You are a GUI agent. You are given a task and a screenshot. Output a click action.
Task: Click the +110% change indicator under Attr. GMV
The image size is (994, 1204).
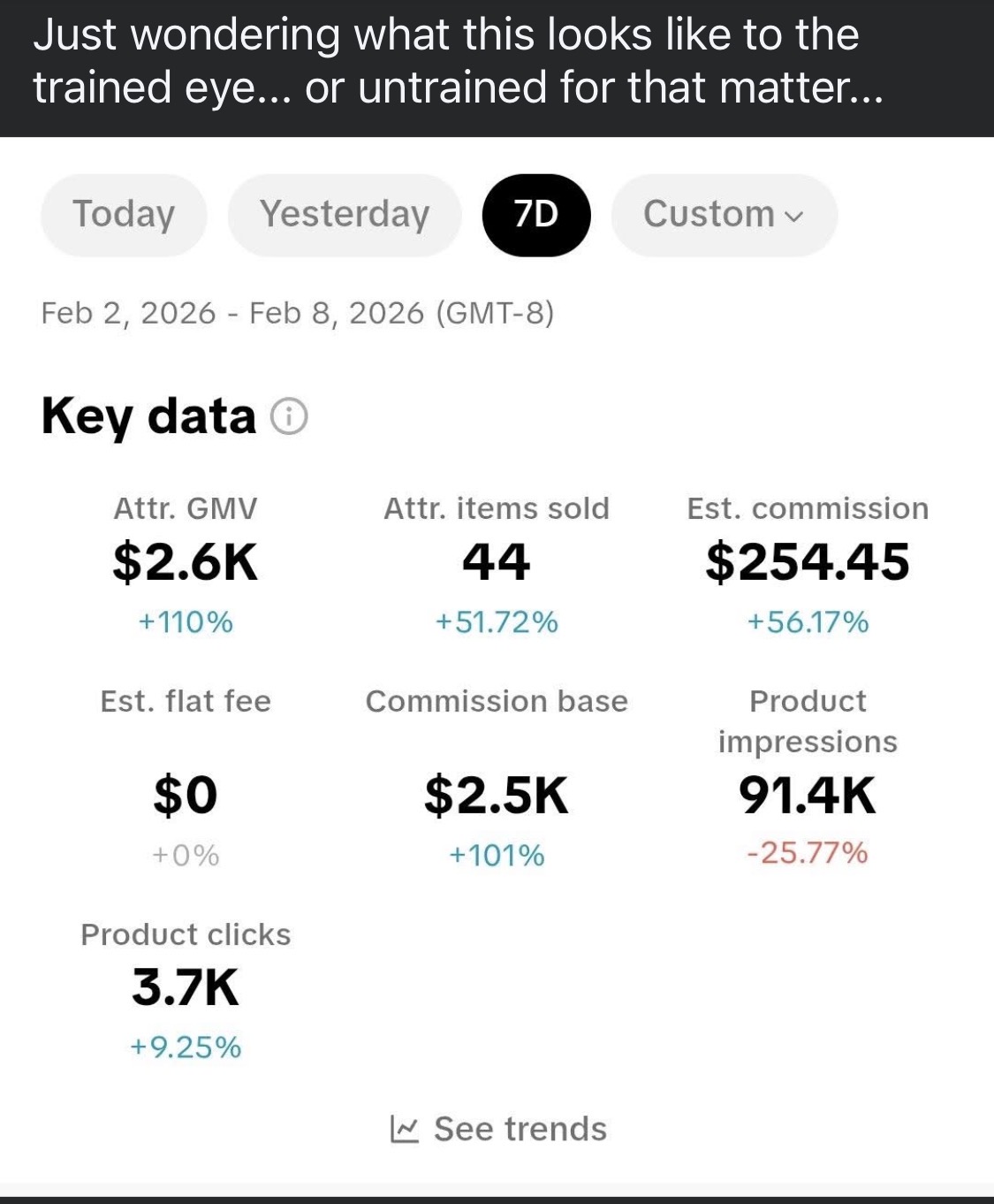186,623
